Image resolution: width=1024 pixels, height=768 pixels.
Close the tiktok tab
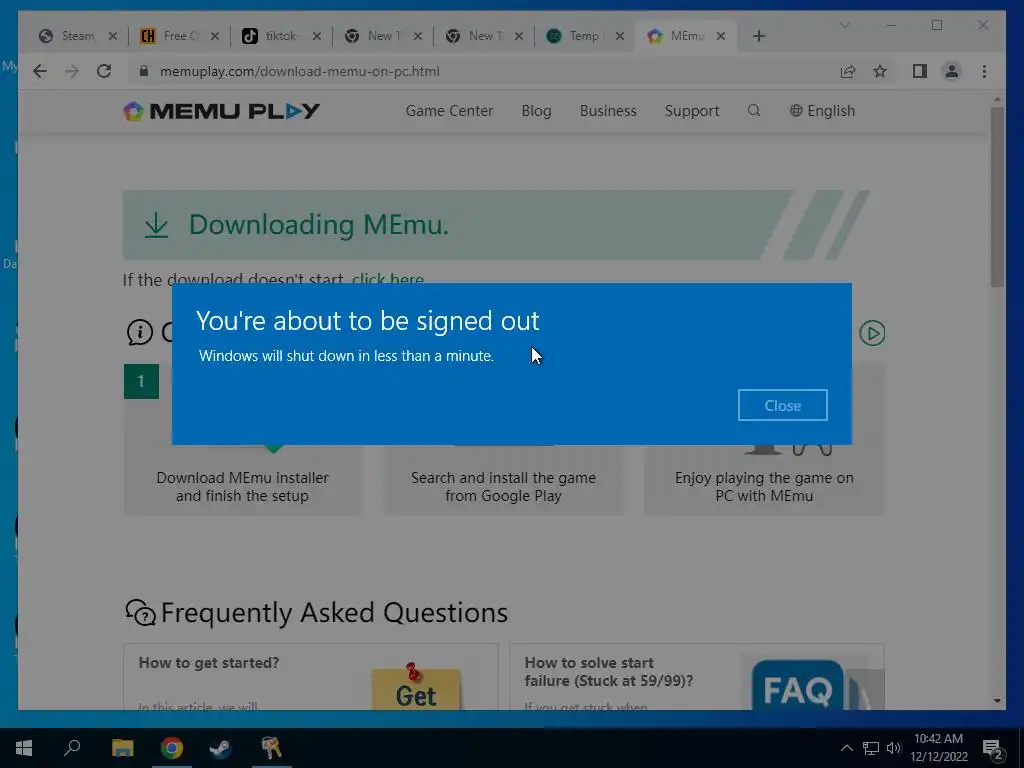coord(317,36)
